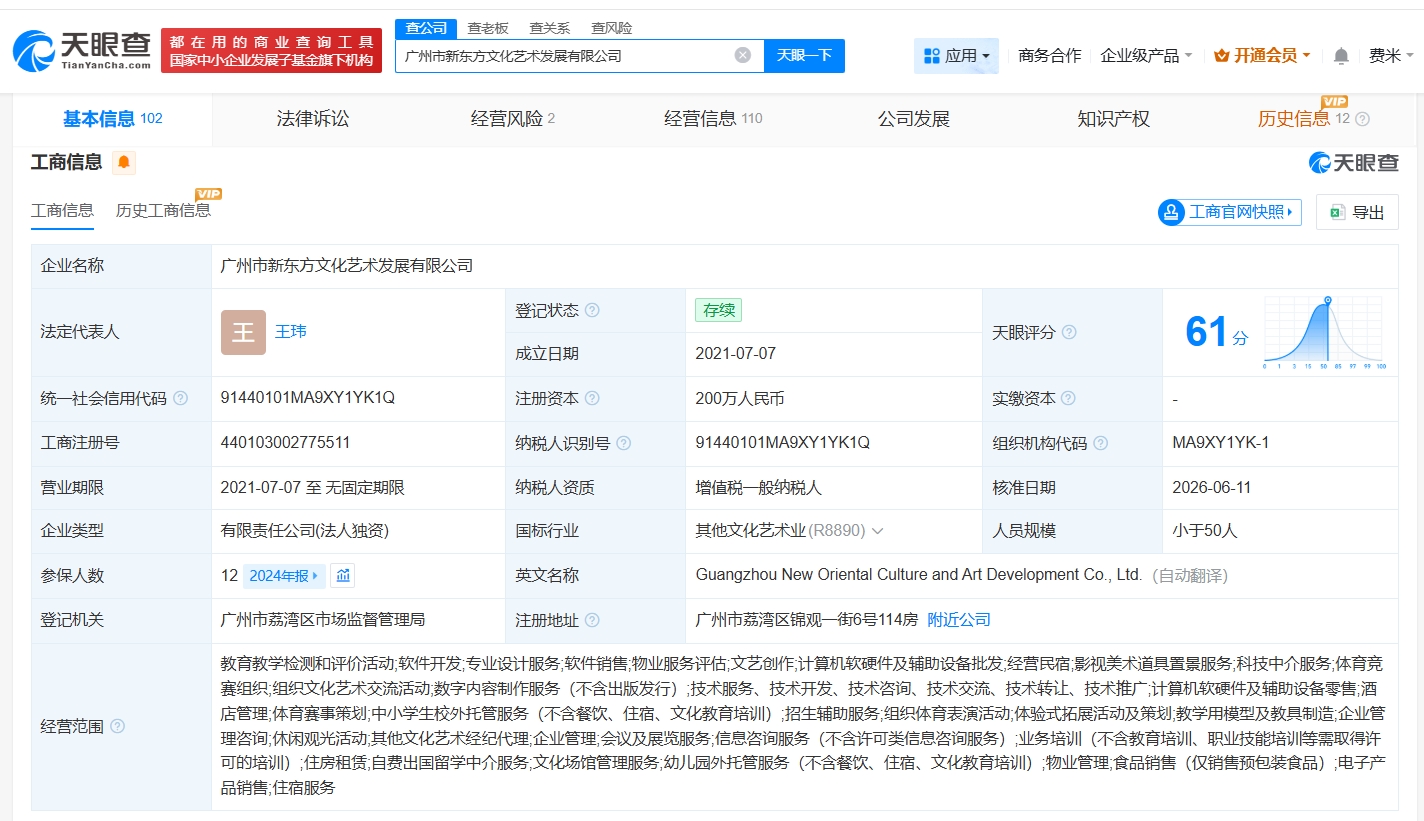Click the 增值税一般纳税人 value
This screenshot has height=821, width=1424.
pyautogui.click(x=758, y=487)
